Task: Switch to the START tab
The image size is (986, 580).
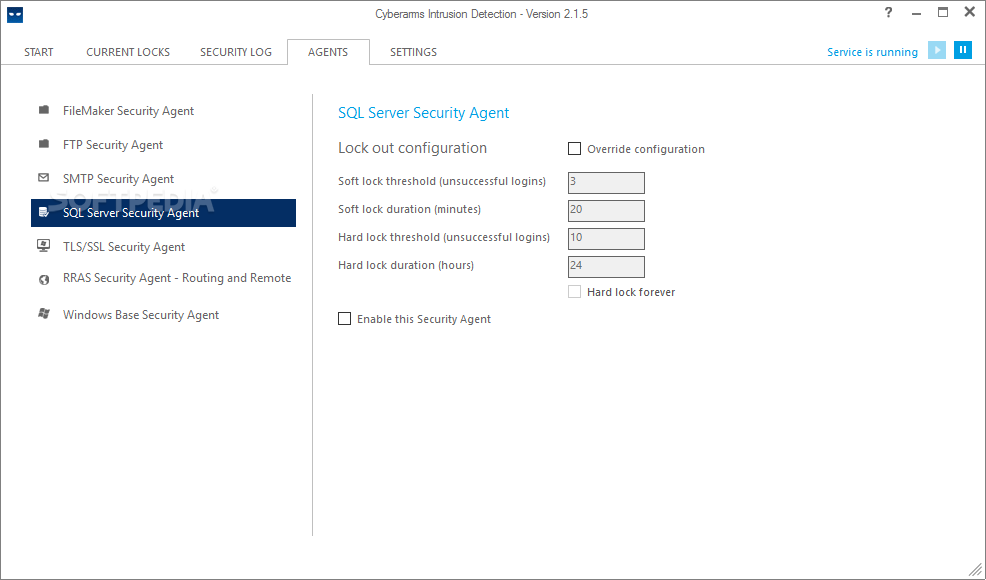Action: 38,52
